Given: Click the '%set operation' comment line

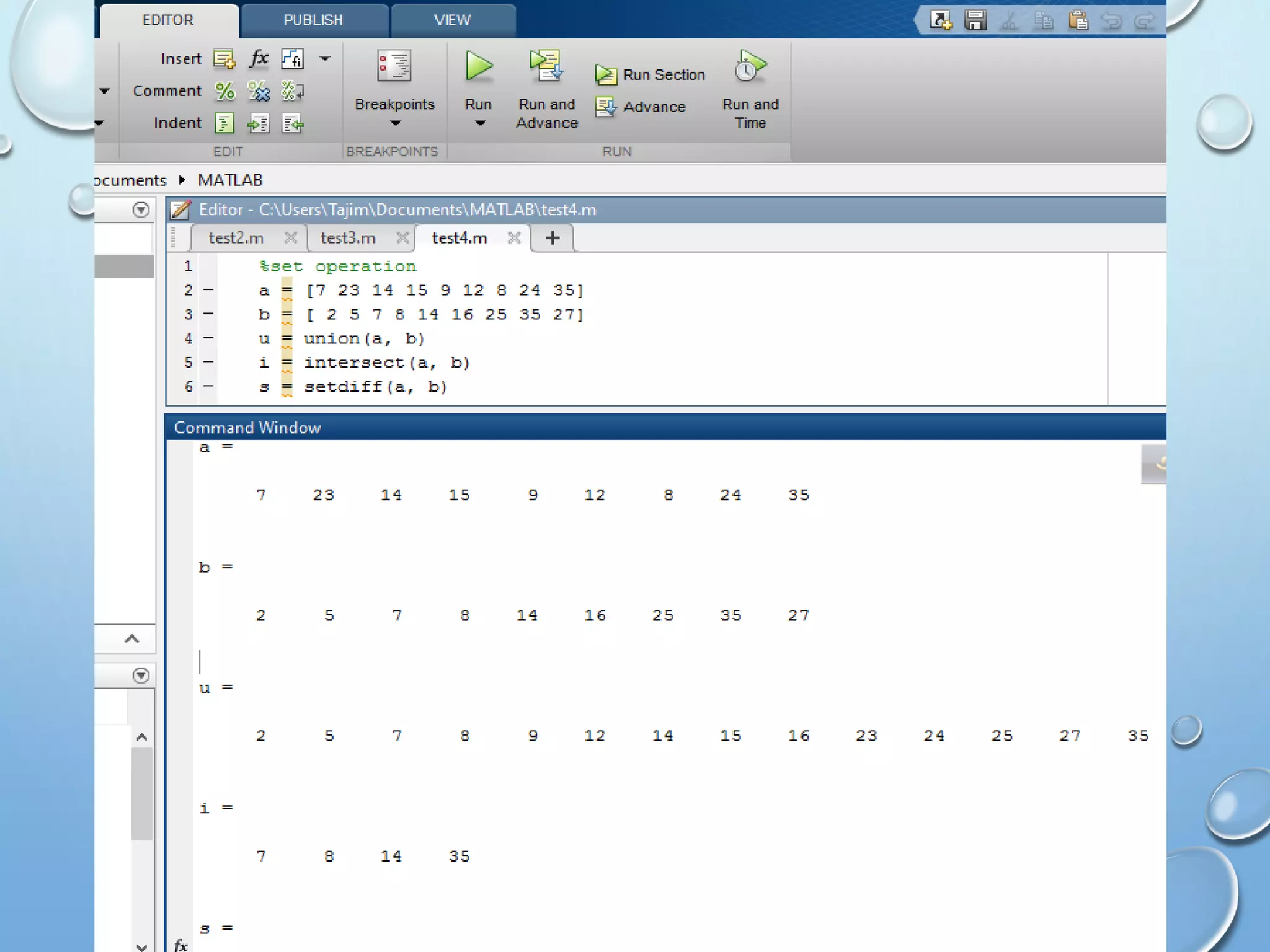Looking at the screenshot, I should [338, 267].
